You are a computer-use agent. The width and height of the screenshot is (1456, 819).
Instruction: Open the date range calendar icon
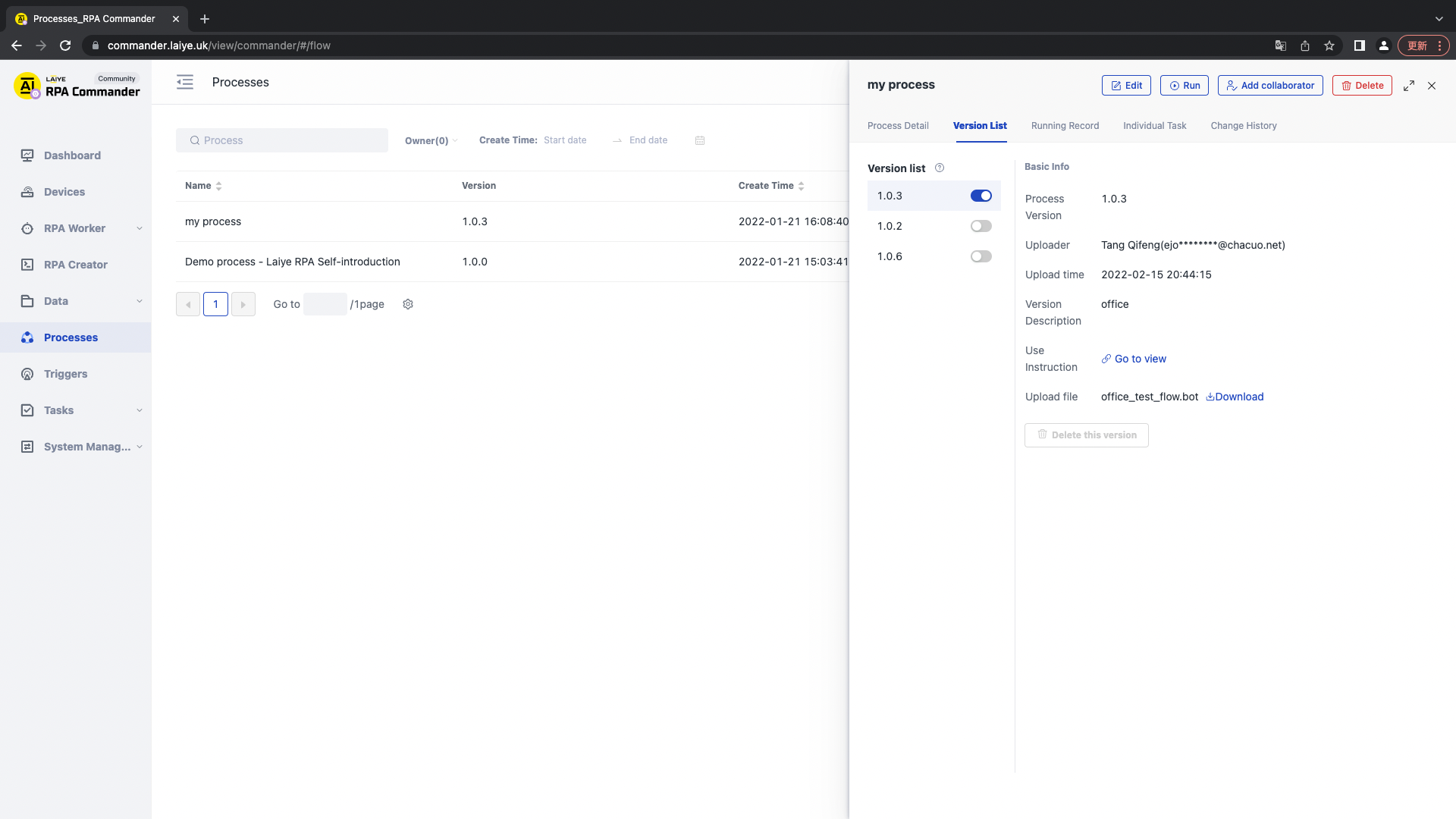click(700, 140)
